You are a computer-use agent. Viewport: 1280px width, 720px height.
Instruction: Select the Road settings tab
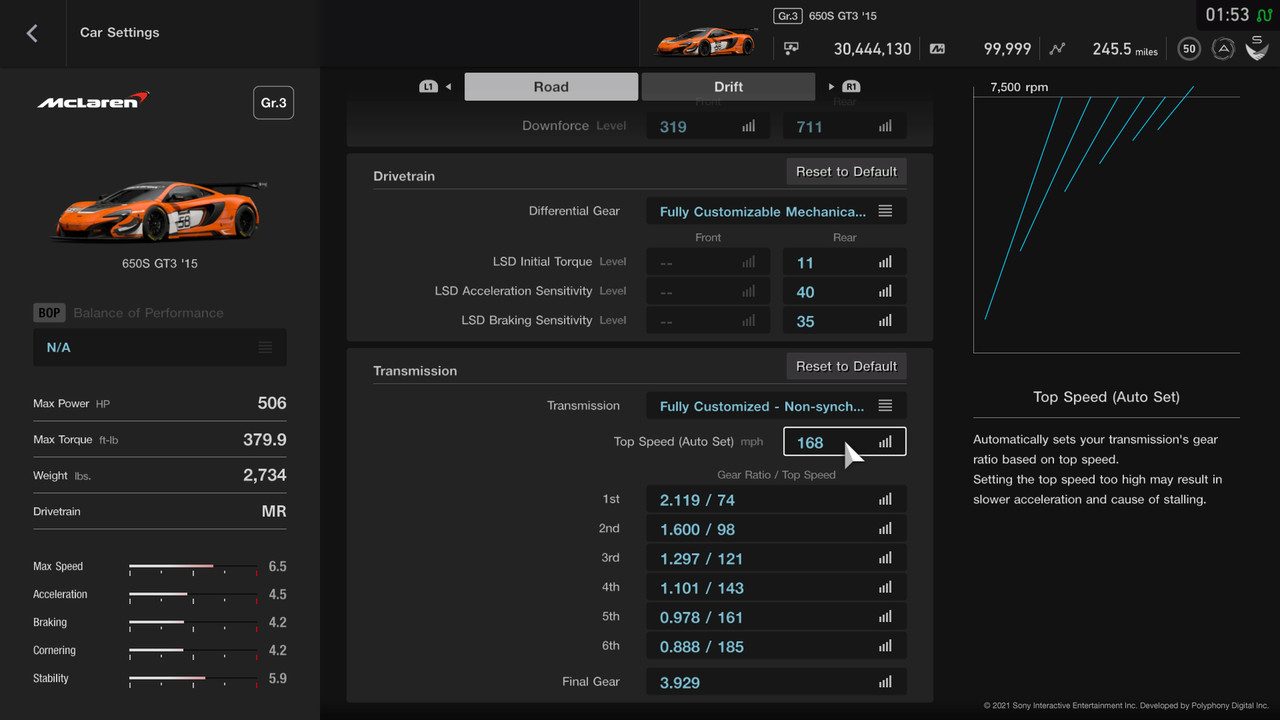tap(551, 87)
